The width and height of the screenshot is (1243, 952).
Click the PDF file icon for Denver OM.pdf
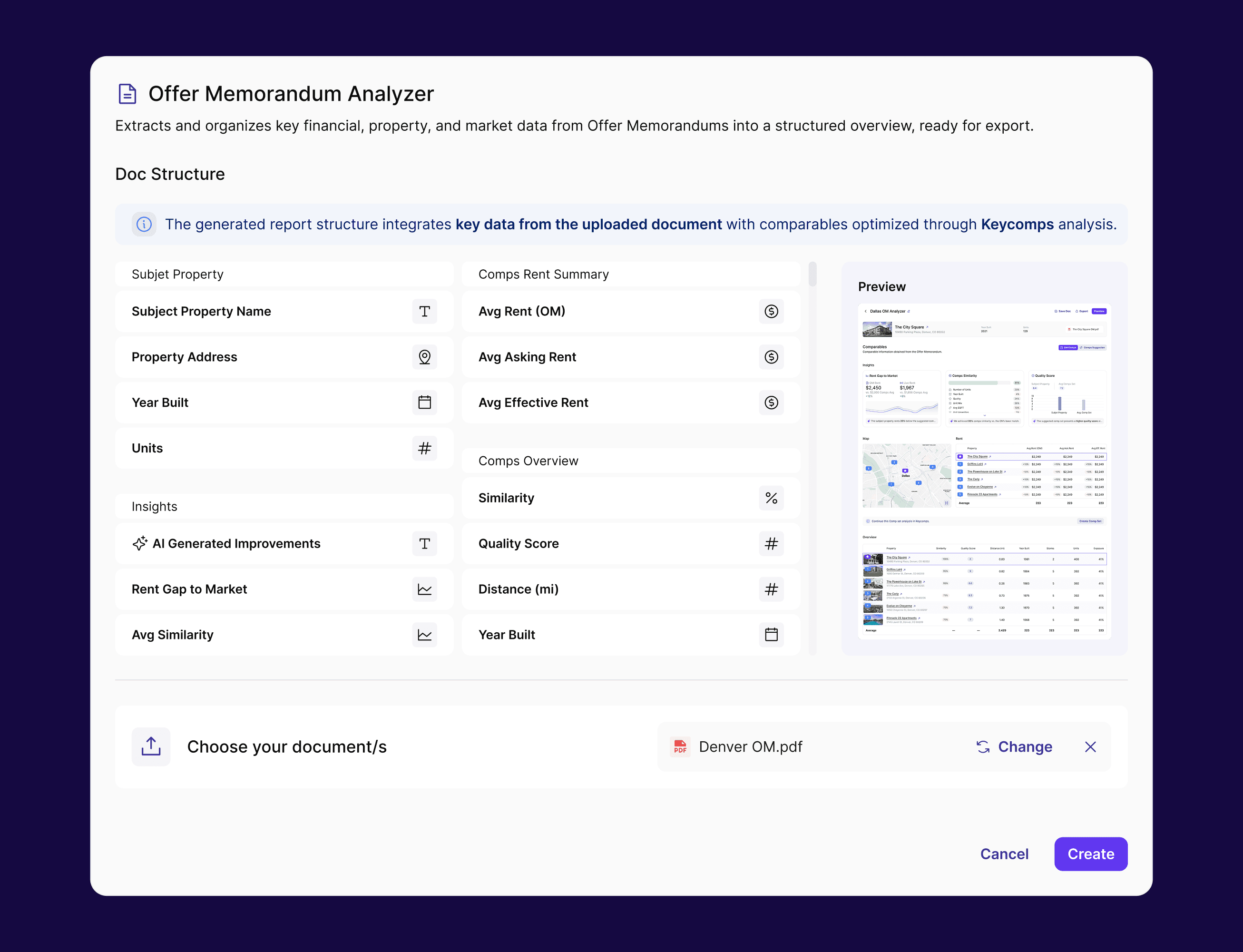(680, 747)
